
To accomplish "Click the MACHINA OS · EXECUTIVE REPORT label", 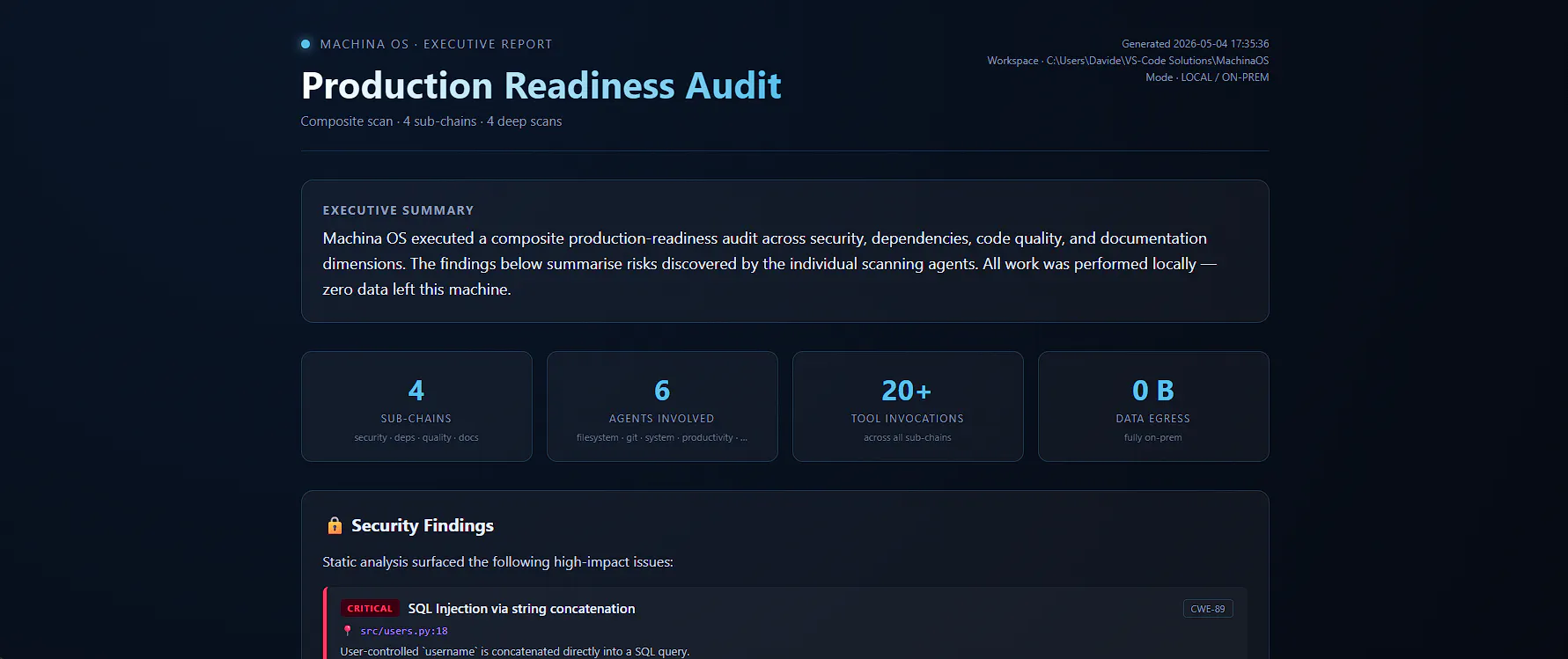I will coord(437,44).
